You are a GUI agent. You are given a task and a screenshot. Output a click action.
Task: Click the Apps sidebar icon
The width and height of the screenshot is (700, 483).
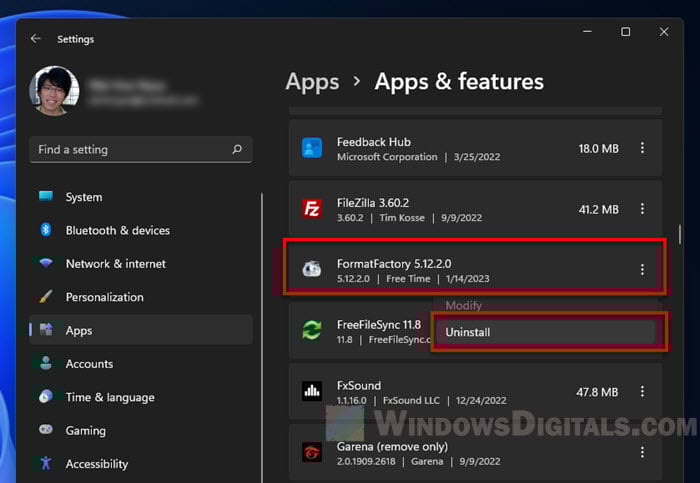tap(46, 329)
